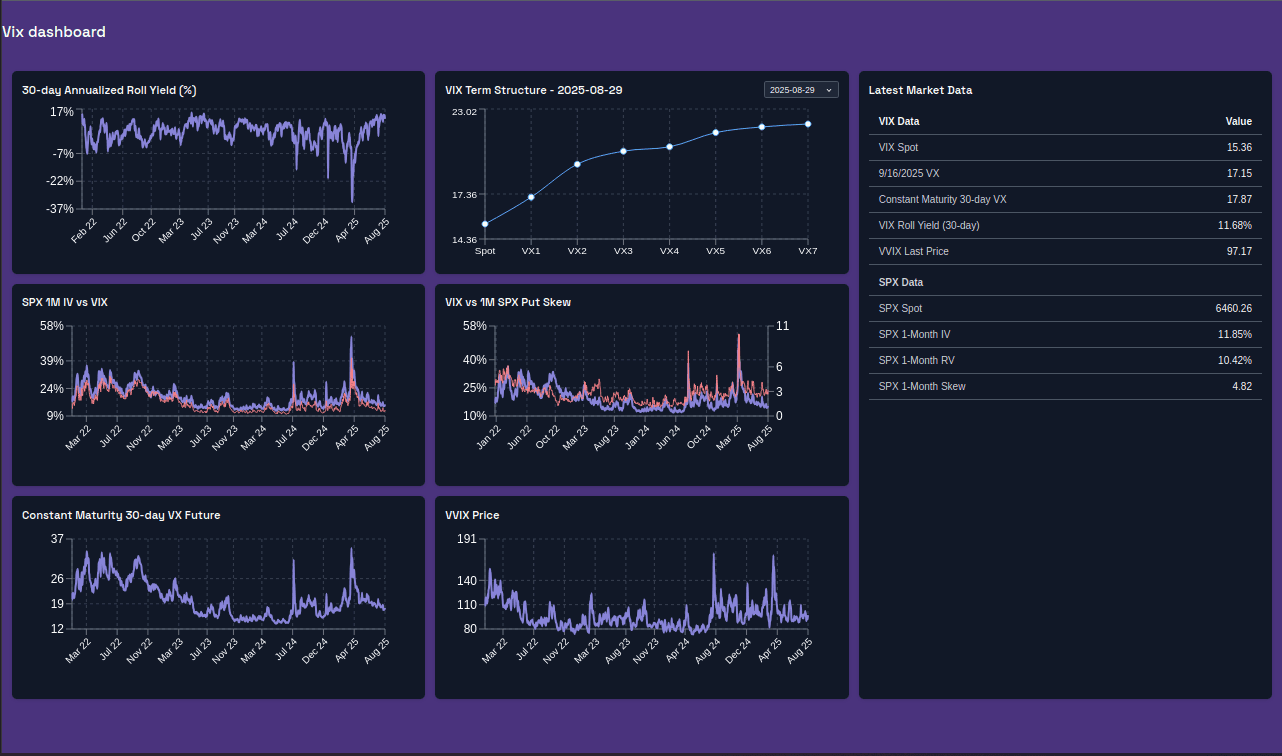This screenshot has width=1282, height=756.
Task: Click the 11.68% roll yield value
Action: [1234, 225]
